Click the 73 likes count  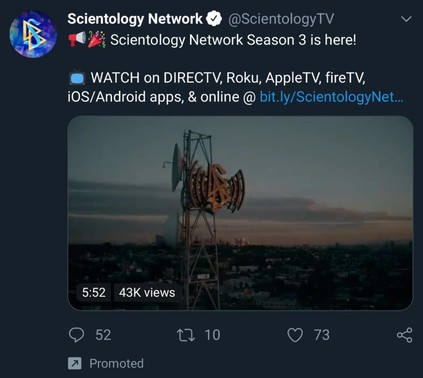point(322,335)
